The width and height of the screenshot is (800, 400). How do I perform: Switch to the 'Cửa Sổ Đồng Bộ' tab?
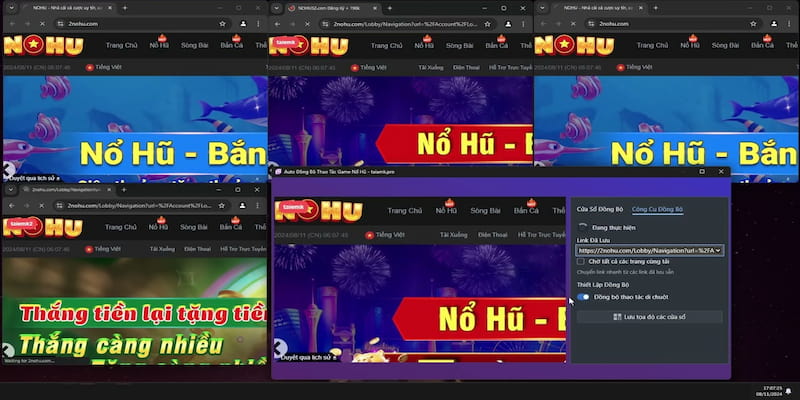click(x=600, y=210)
